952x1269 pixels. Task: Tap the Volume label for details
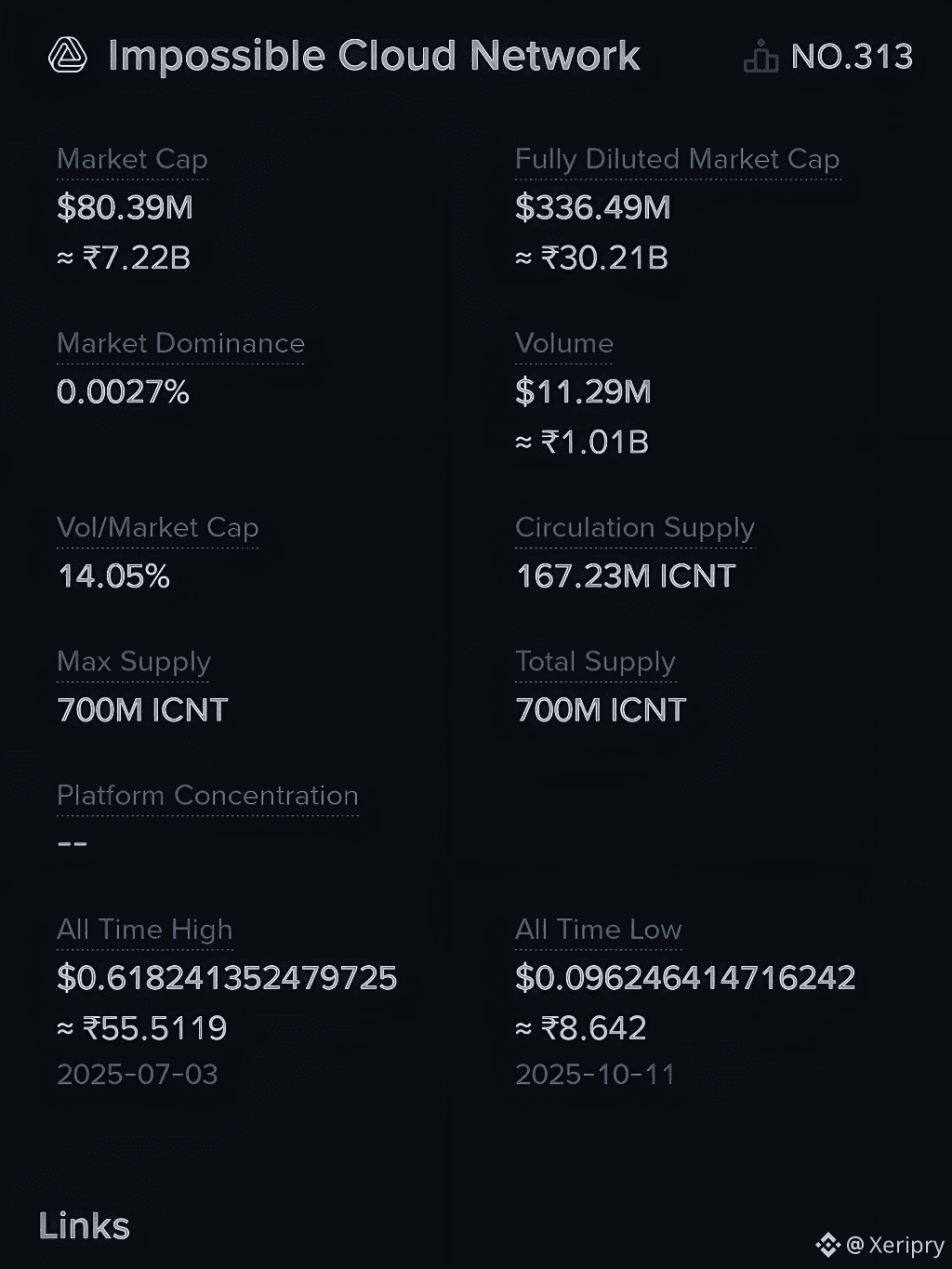(564, 343)
